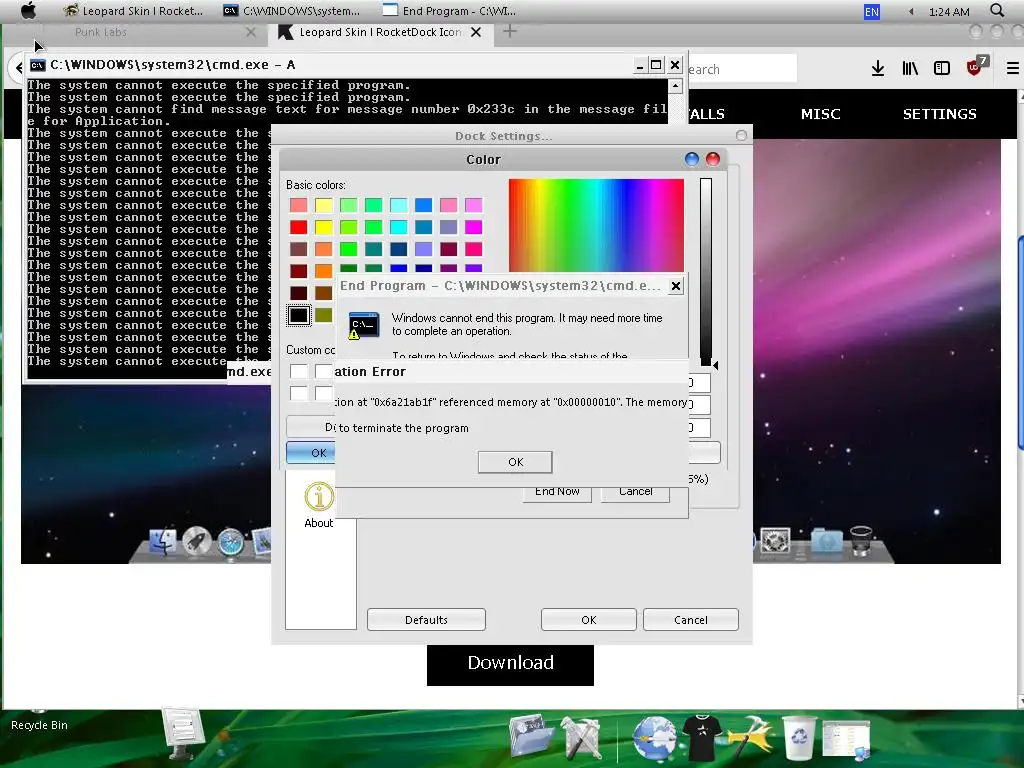
Task: Click the red Color dialog close button
Action: [712, 159]
